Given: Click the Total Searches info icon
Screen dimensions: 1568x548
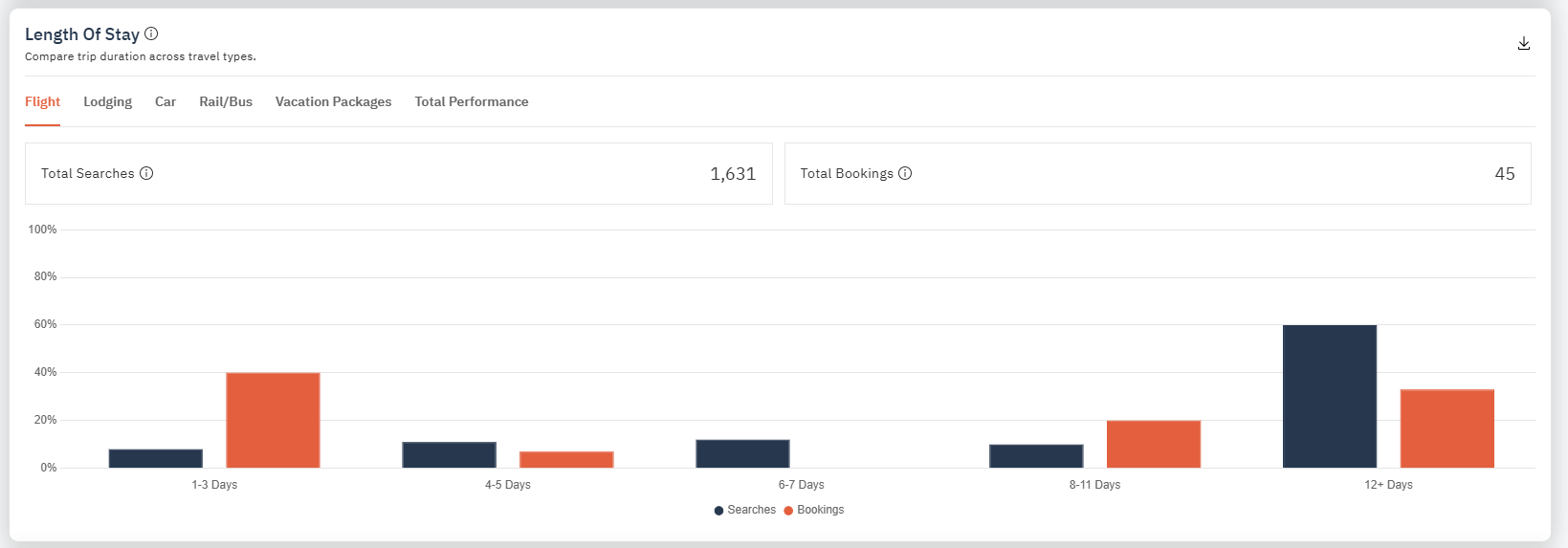Looking at the screenshot, I should (146, 173).
